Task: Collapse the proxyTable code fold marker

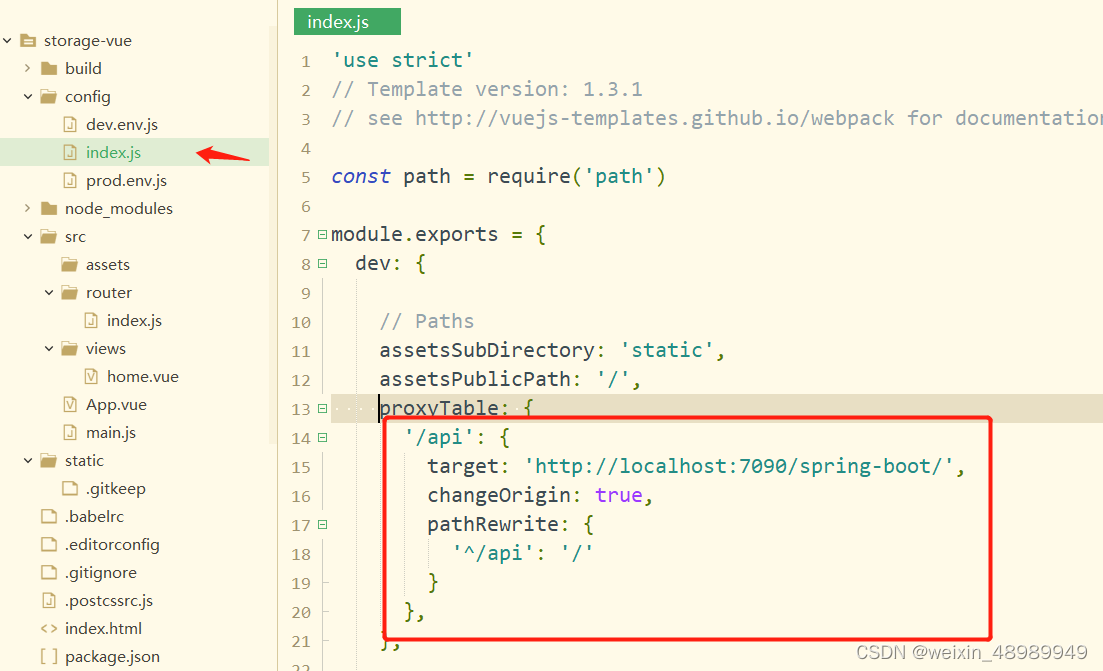Action: [x=320, y=408]
